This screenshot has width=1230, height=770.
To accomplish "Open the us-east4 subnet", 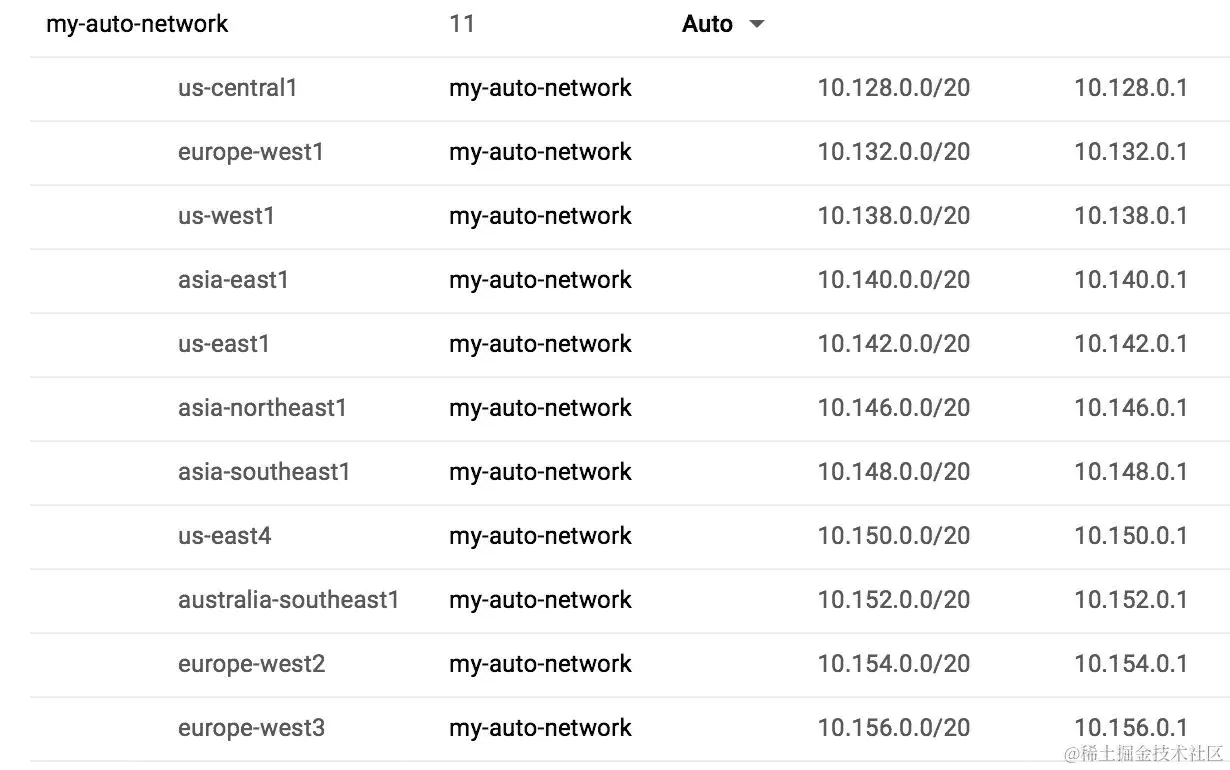I will pyautogui.click(x=224, y=536).
